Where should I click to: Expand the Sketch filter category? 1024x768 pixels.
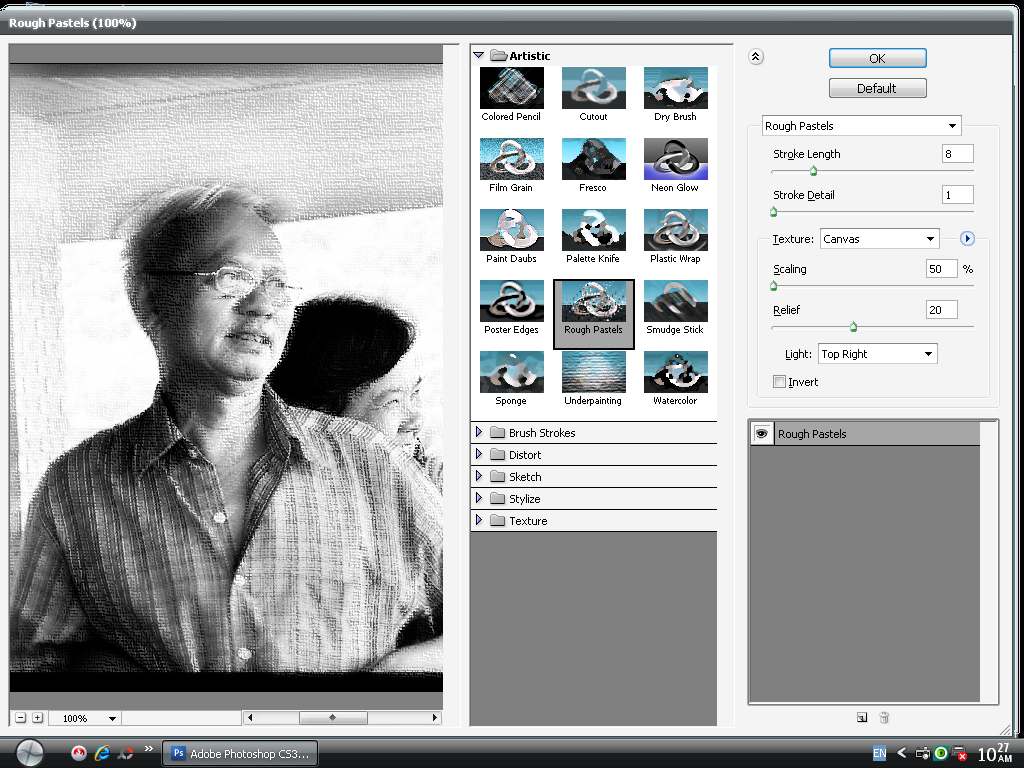coord(479,477)
